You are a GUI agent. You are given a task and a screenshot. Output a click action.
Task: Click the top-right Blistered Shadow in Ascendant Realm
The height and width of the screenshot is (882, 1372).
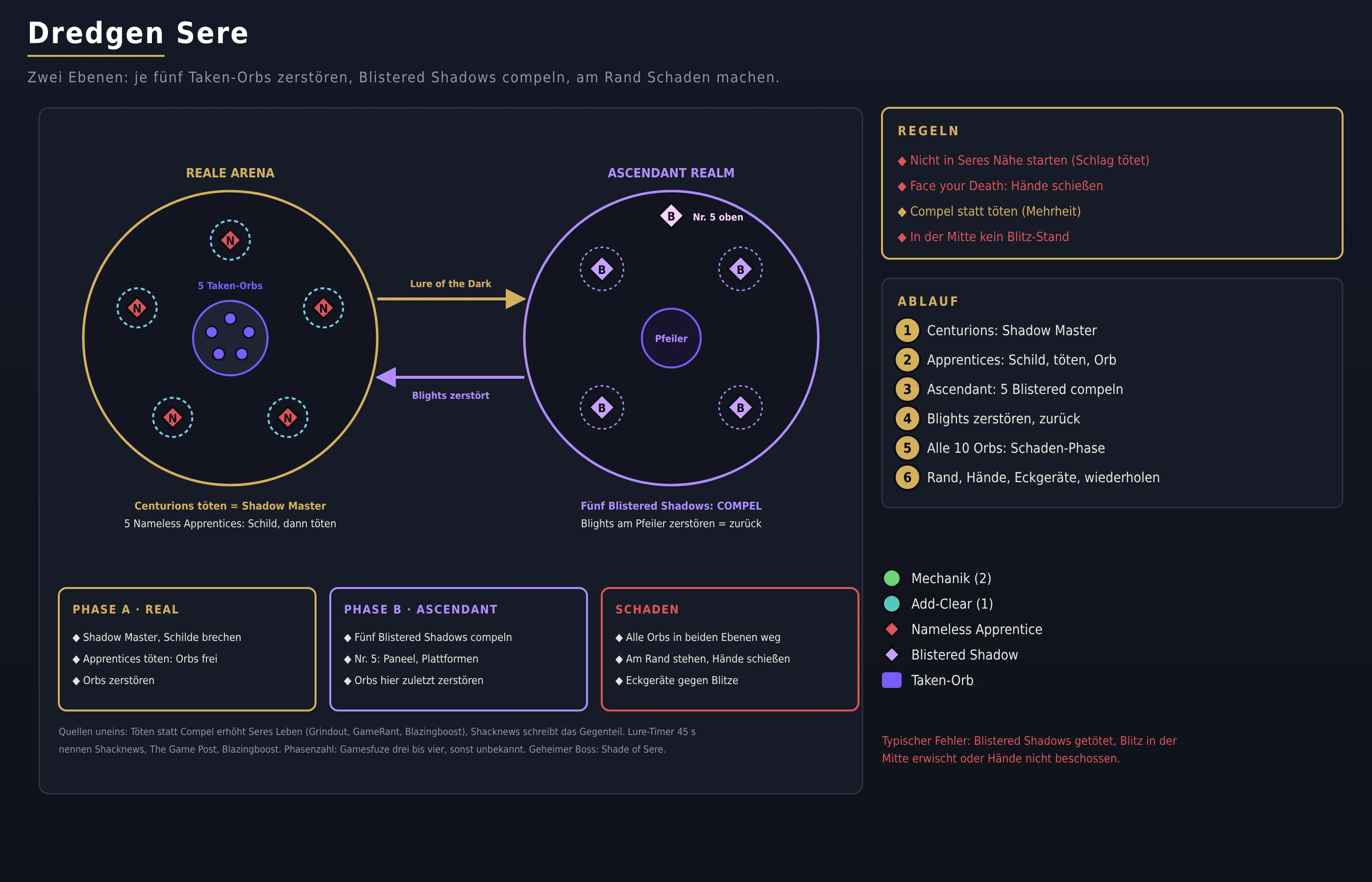pos(740,269)
